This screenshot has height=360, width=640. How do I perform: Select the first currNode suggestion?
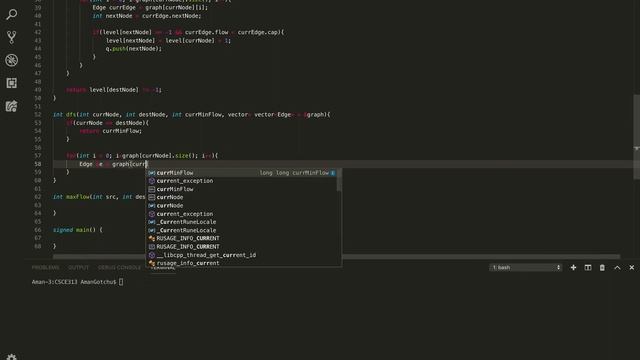click(x=241, y=197)
